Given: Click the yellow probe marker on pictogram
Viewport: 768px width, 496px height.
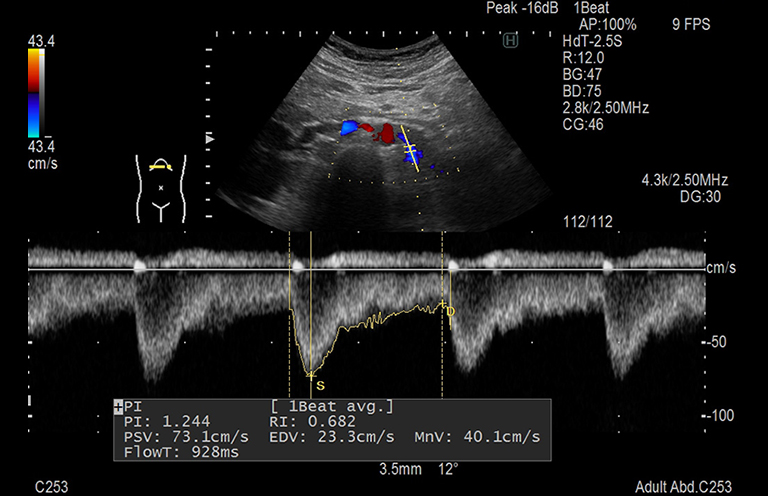Looking at the screenshot, I should 159,166.
